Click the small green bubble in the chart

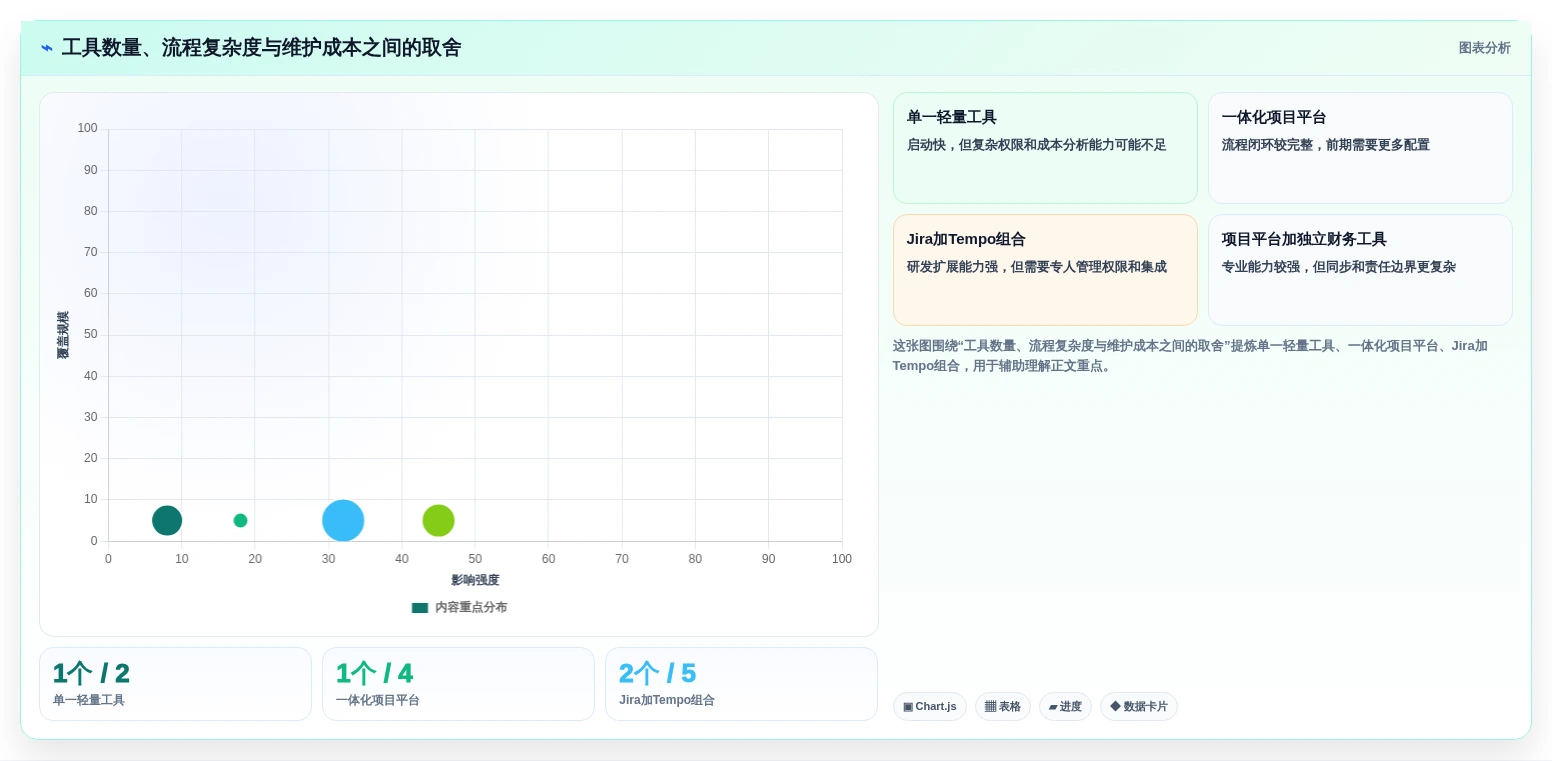[x=240, y=520]
